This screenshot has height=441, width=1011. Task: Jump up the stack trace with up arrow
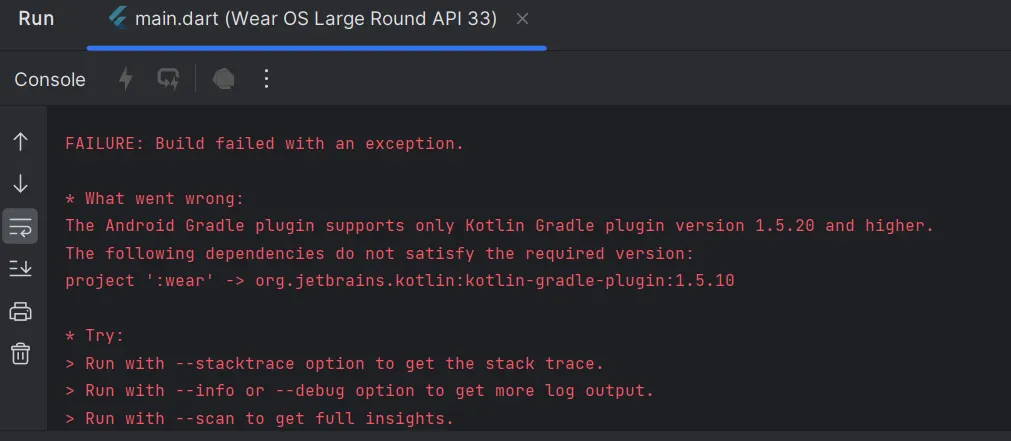pos(21,142)
